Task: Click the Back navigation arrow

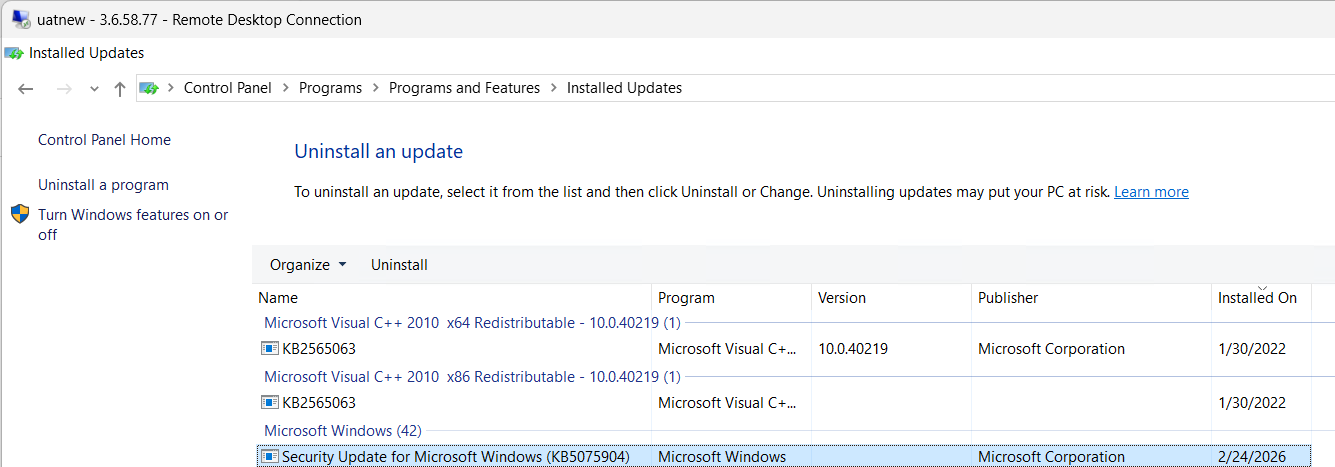Action: (x=27, y=88)
